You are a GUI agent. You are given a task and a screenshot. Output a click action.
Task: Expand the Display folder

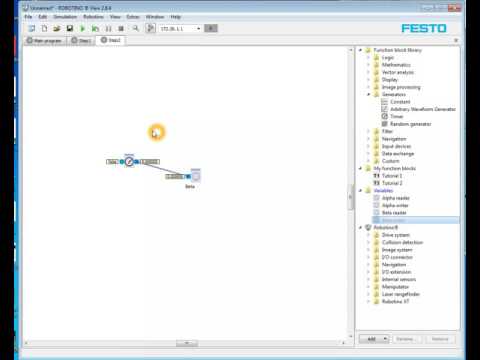[369, 80]
